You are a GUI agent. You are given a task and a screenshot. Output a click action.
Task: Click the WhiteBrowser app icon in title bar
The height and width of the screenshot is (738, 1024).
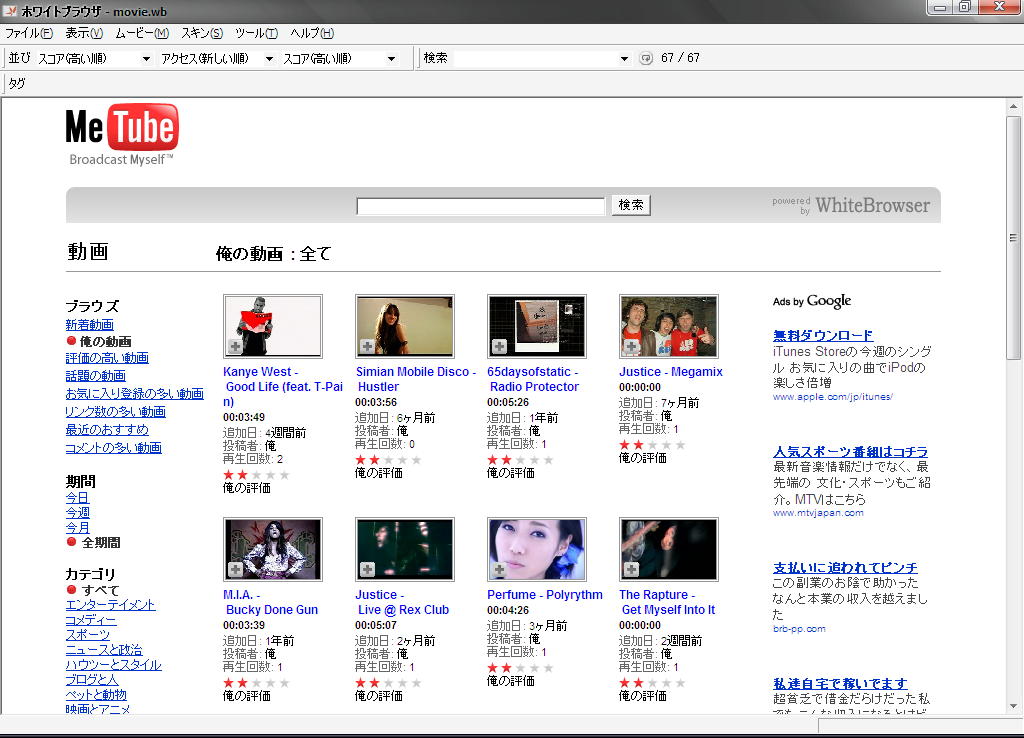click(10, 11)
